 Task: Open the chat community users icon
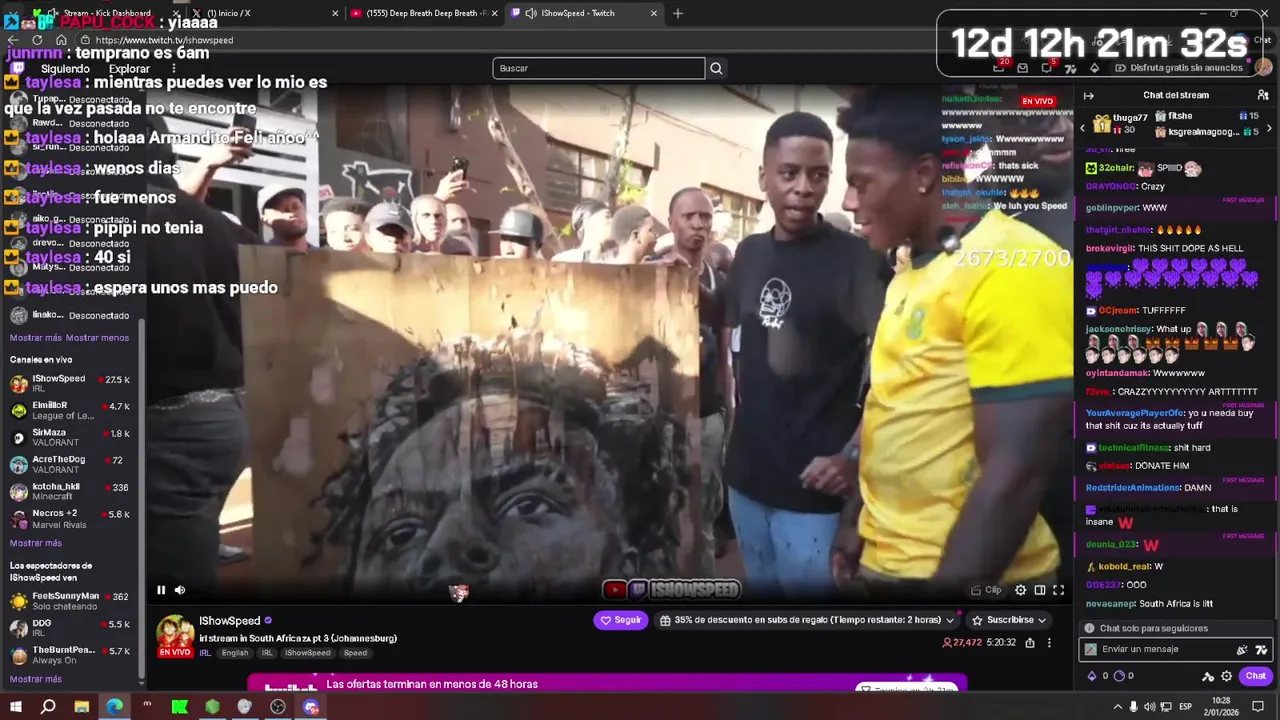point(1263,95)
